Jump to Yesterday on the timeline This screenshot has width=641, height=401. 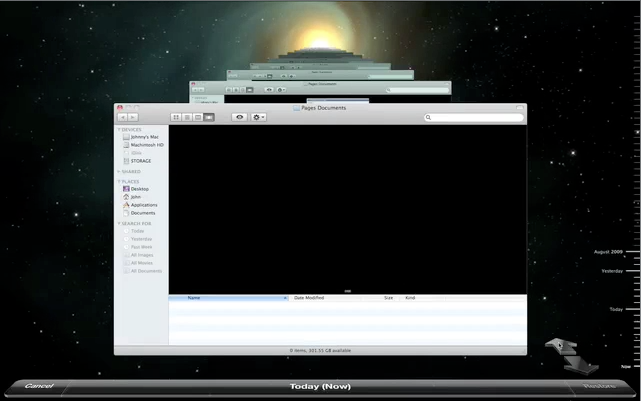pyautogui.click(x=612, y=271)
